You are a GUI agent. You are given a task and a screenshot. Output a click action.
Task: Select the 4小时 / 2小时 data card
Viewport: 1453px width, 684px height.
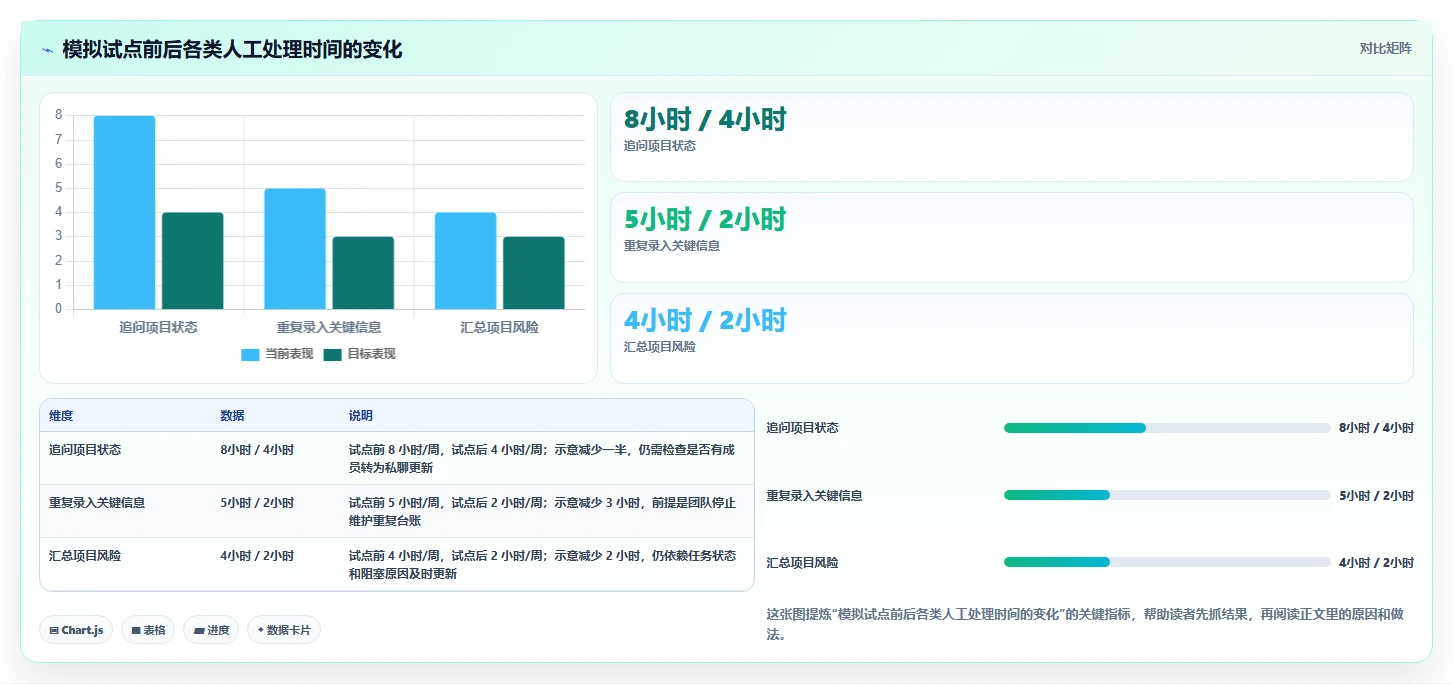(1011, 338)
